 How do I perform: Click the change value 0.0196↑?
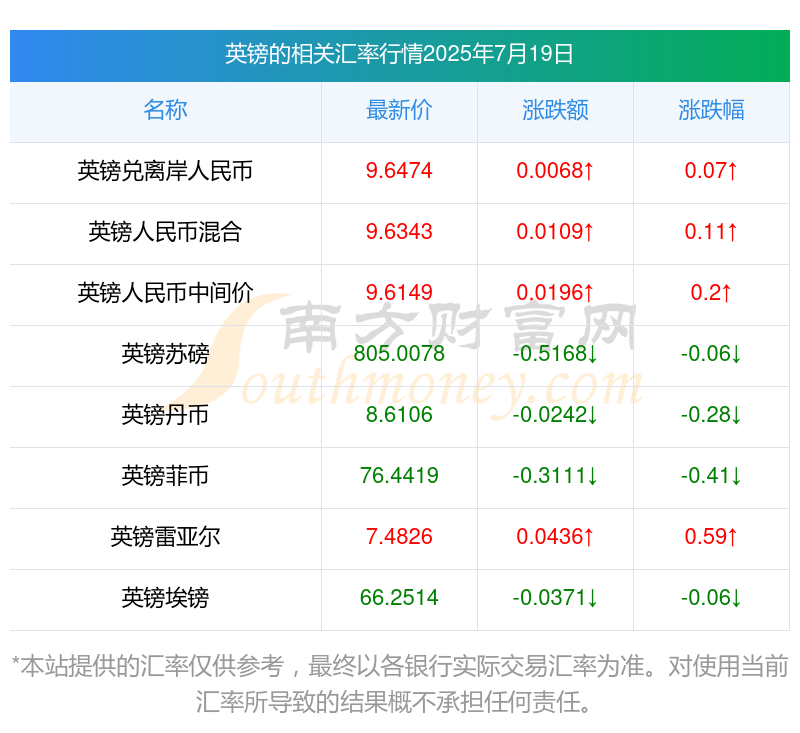click(x=555, y=293)
